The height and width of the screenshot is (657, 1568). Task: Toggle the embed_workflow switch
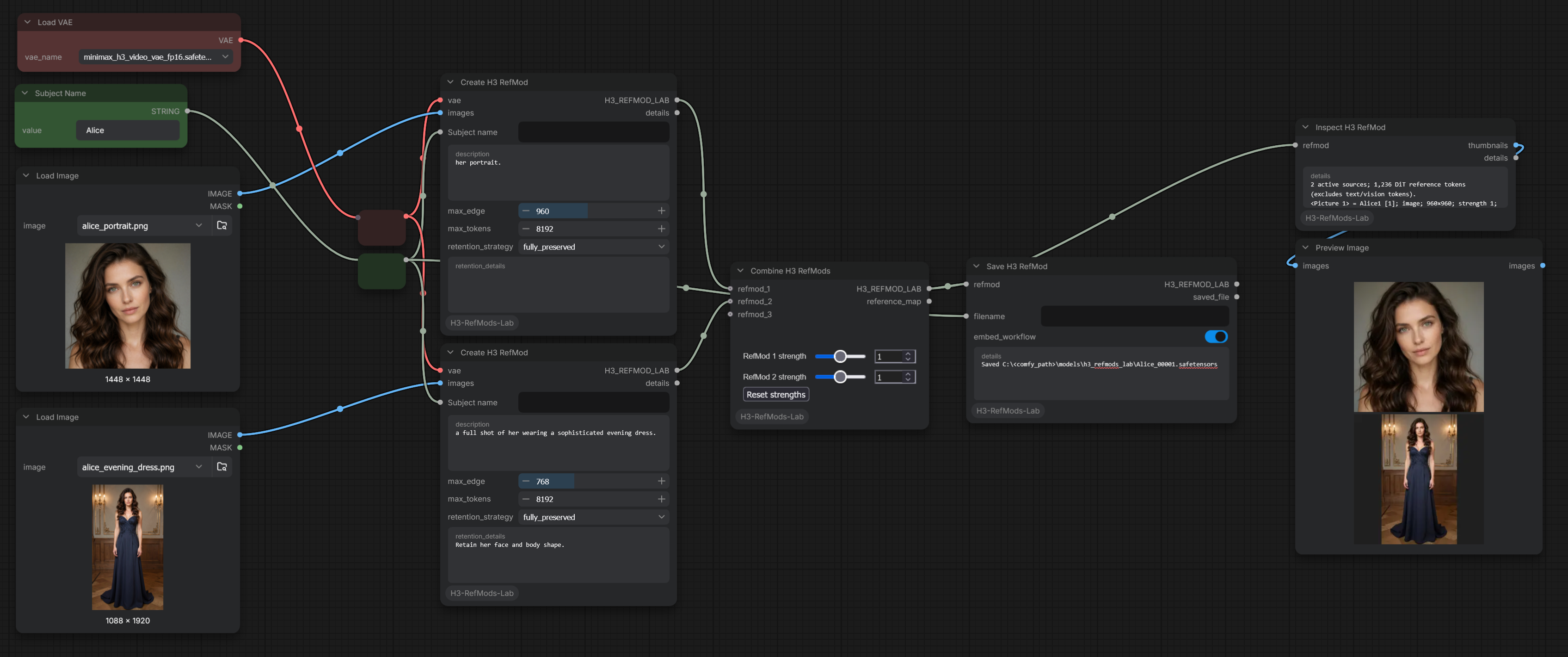1216,337
